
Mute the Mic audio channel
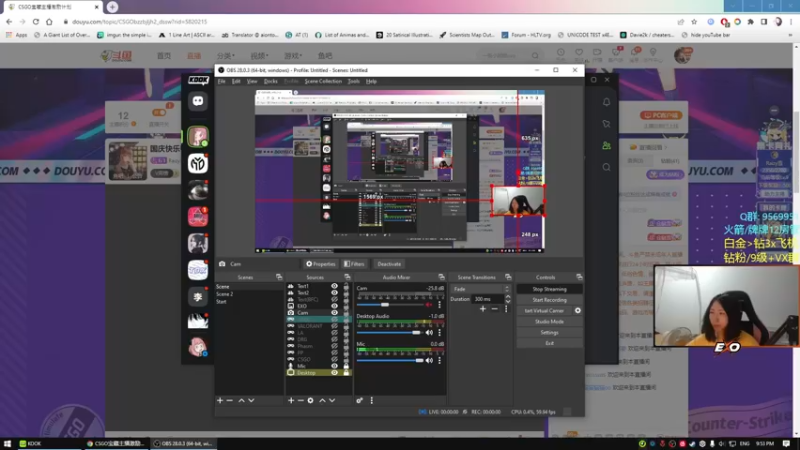click(x=429, y=360)
